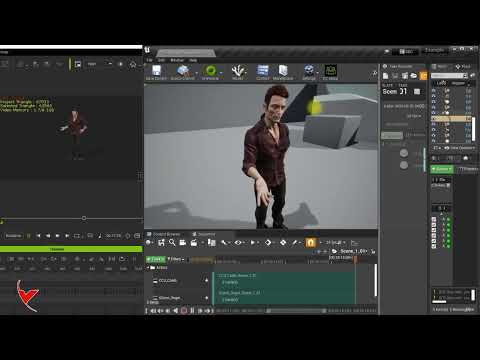The height and width of the screenshot is (360, 480).
Task: Toggle visibility eye of highlighted outliner row
Action: tap(434, 118)
